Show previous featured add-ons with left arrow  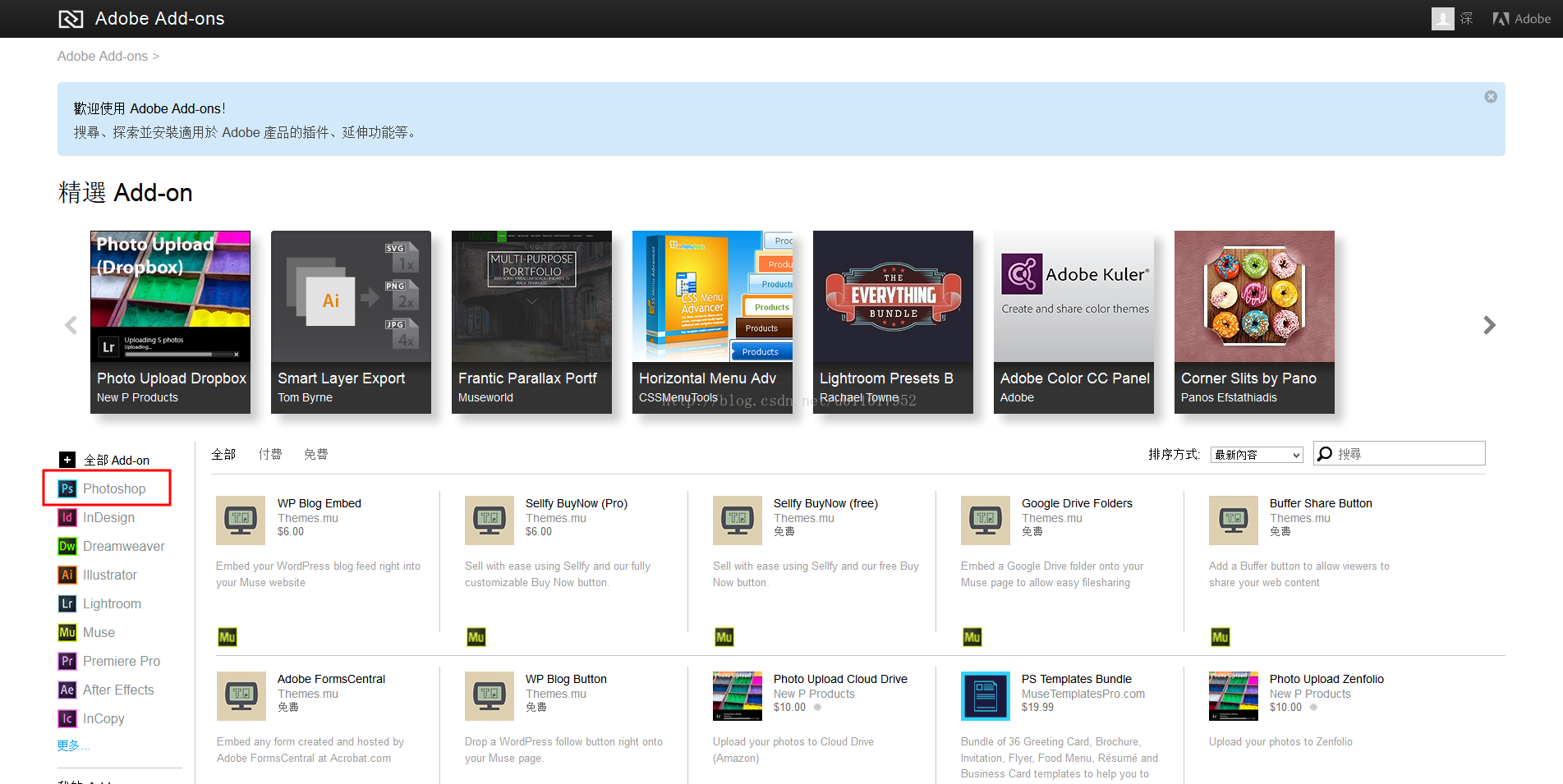coord(71,325)
